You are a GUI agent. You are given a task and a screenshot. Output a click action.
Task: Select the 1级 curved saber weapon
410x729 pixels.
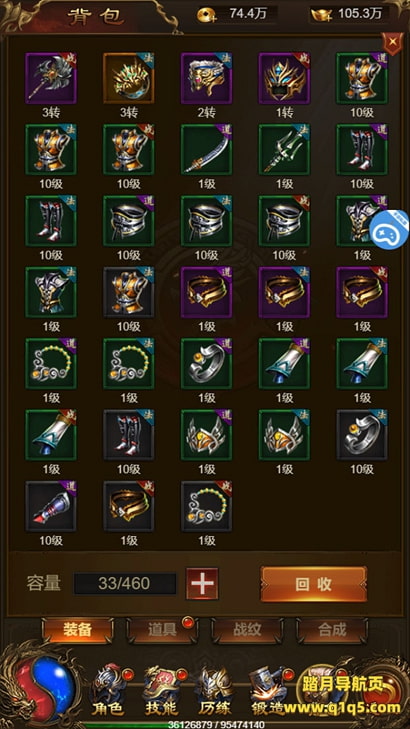click(x=206, y=150)
